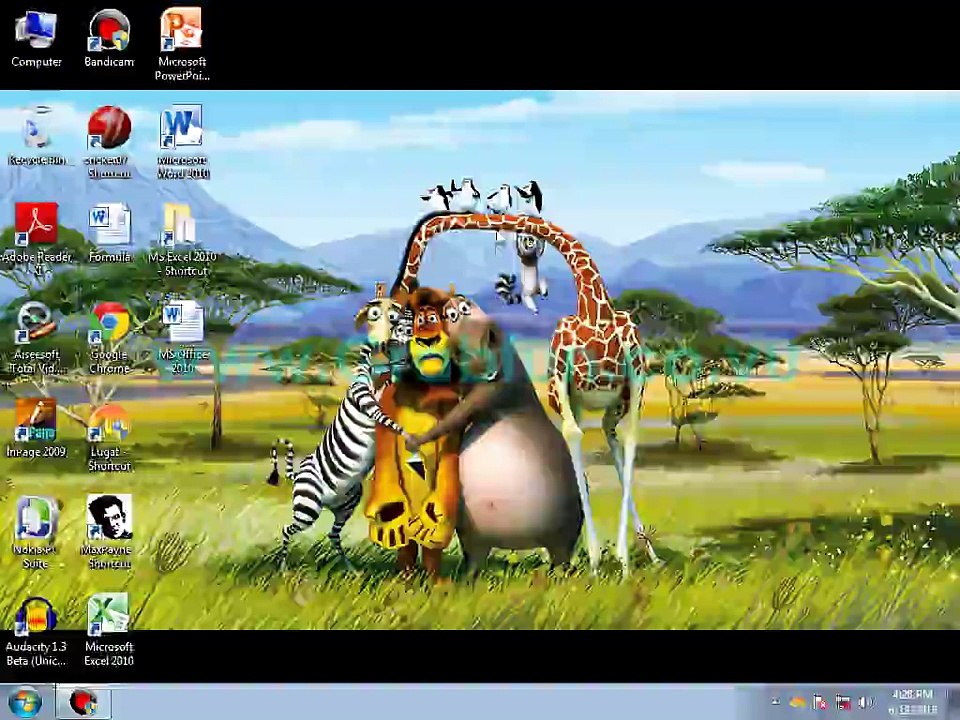Select the Lugat - Shortcut icon

click(110, 437)
